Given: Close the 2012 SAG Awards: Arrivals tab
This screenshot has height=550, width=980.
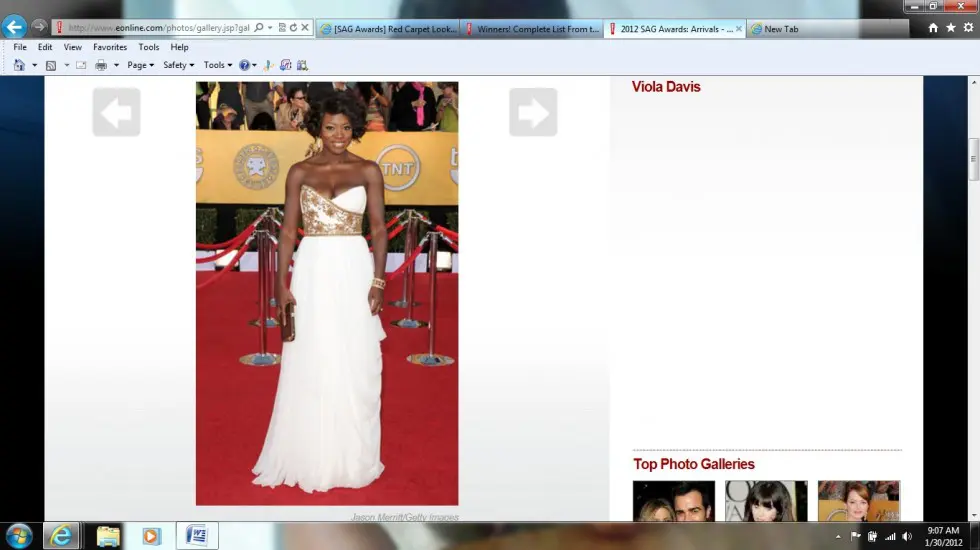Looking at the screenshot, I should (x=739, y=29).
